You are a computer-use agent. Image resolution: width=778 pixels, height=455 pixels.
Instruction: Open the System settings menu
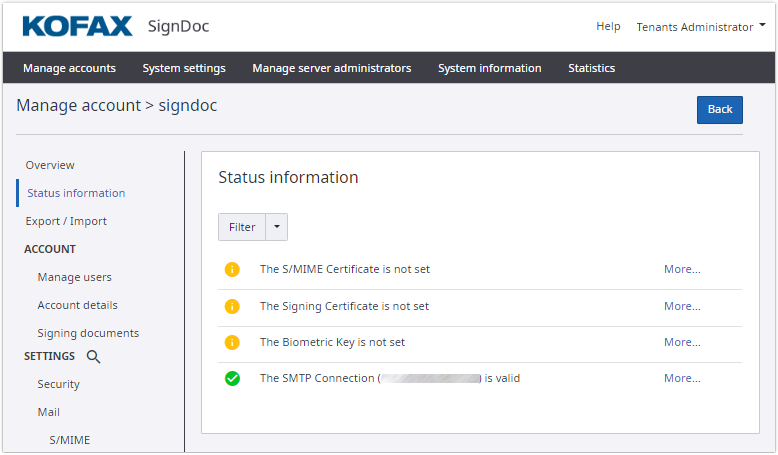click(x=184, y=68)
